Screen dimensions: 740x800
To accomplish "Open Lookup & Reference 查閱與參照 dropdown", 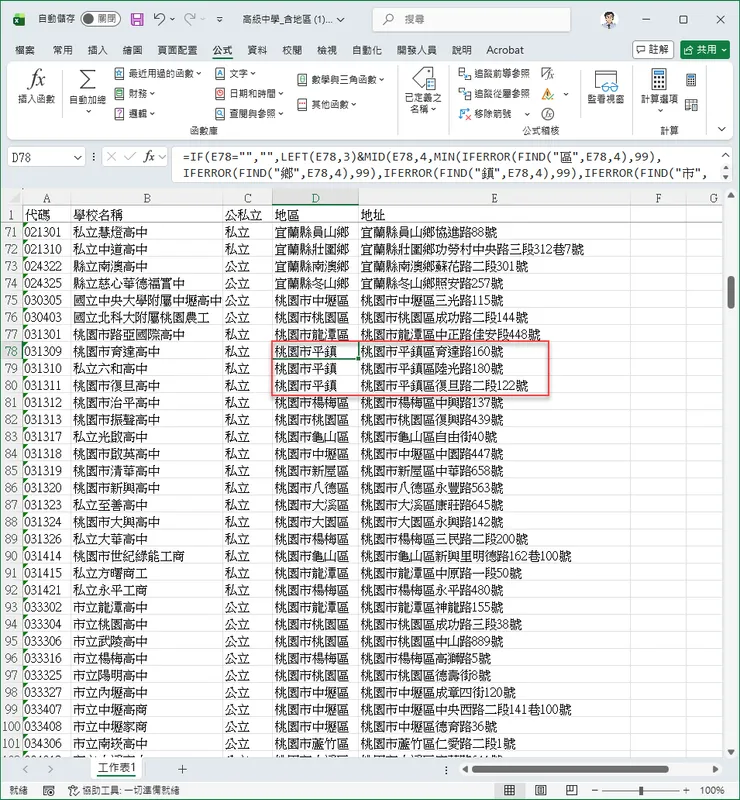I will pos(249,113).
